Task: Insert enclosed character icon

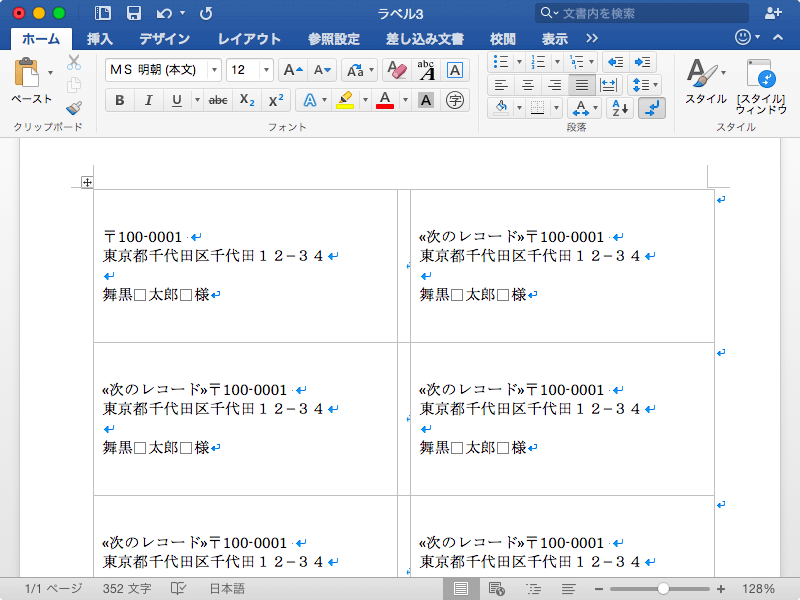Action: [x=455, y=101]
